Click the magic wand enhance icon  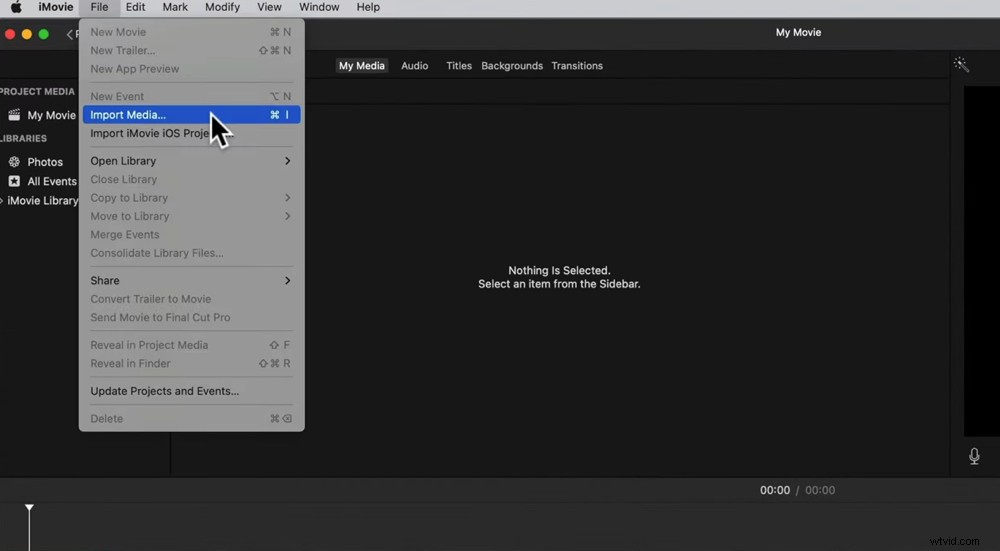tap(961, 64)
